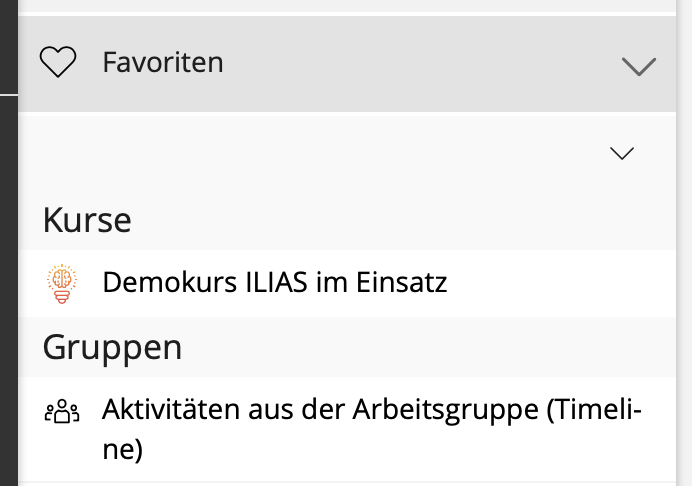The image size is (692, 486).
Task: Click the blank area right of Demokurs title
Action: pyautogui.click(x=560, y=283)
